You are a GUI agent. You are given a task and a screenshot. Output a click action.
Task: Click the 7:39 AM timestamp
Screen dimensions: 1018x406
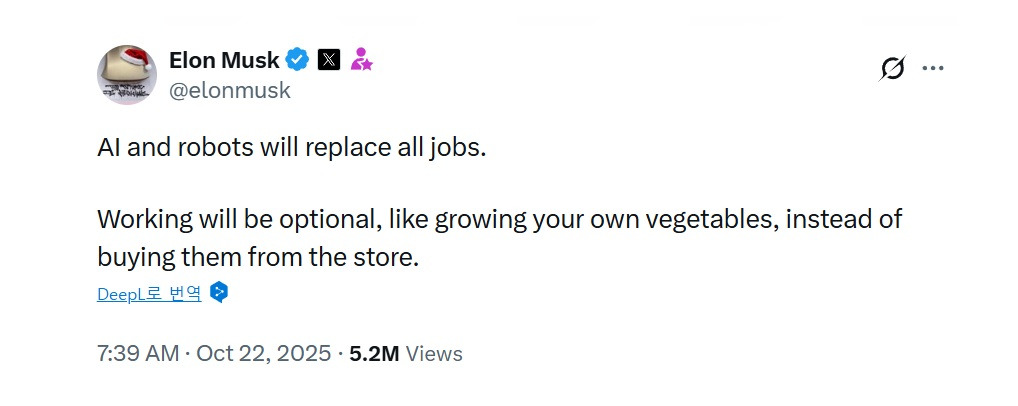click(138, 353)
